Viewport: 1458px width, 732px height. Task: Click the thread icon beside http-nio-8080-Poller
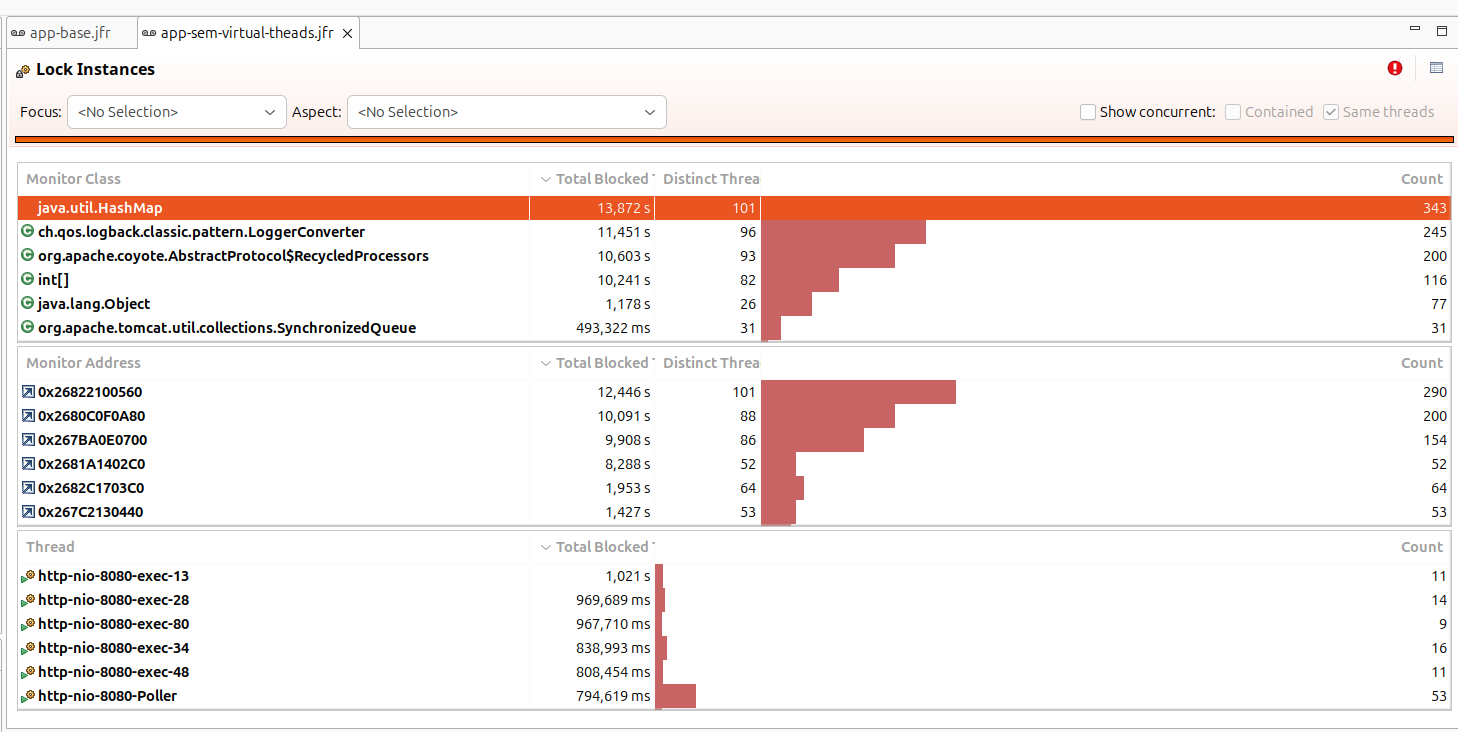click(27, 696)
